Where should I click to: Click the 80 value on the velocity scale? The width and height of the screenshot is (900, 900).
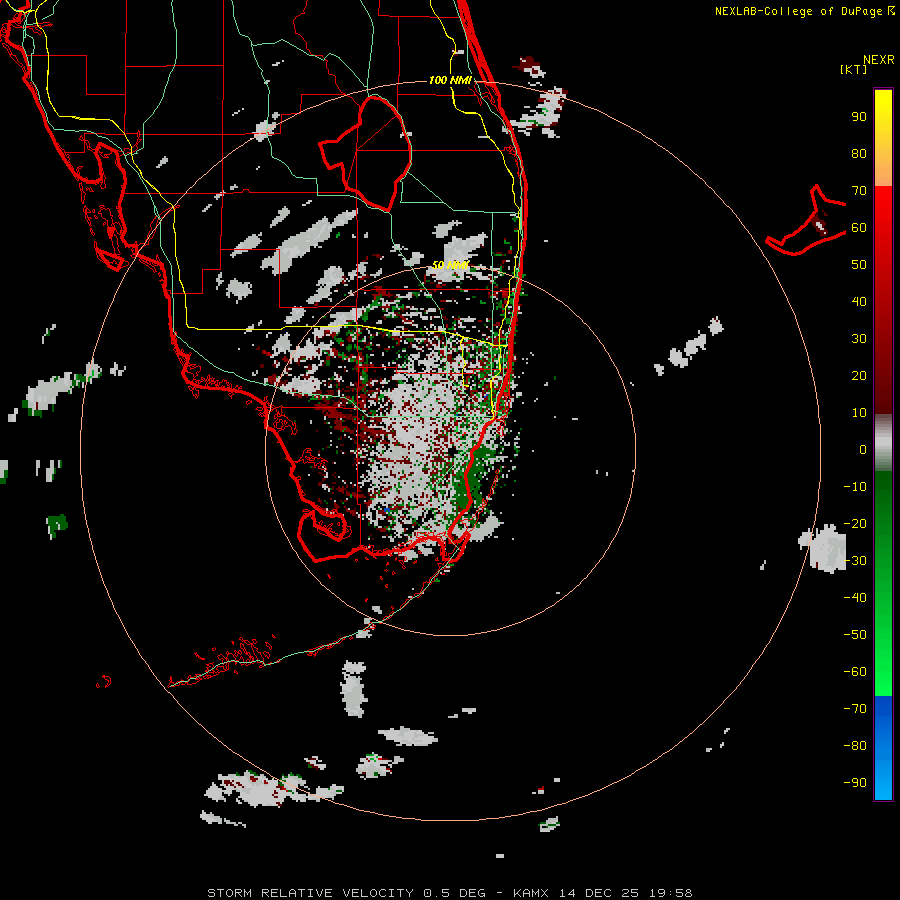point(859,153)
